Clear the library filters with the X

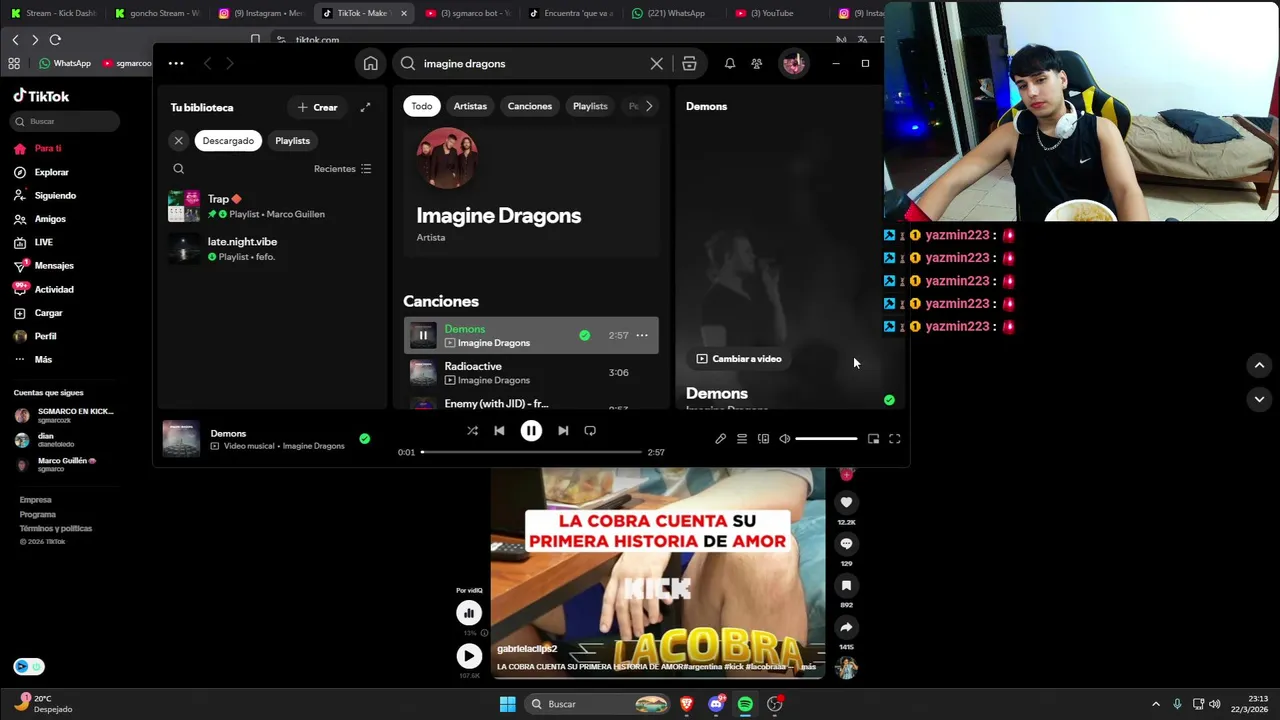[x=178, y=141]
